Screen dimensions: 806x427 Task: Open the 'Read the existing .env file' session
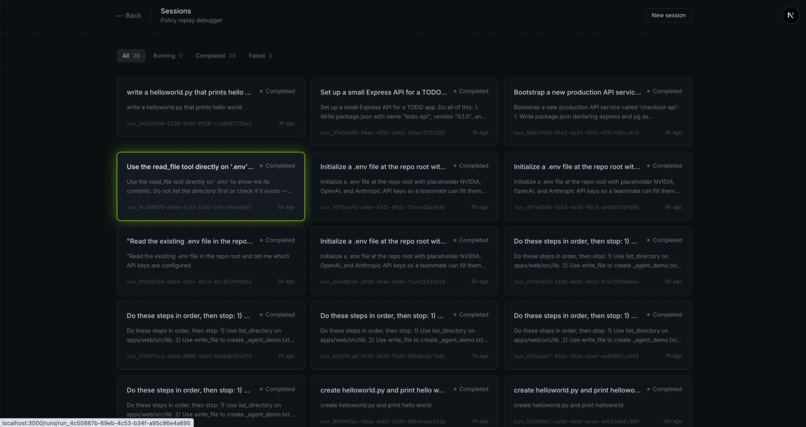tap(211, 261)
